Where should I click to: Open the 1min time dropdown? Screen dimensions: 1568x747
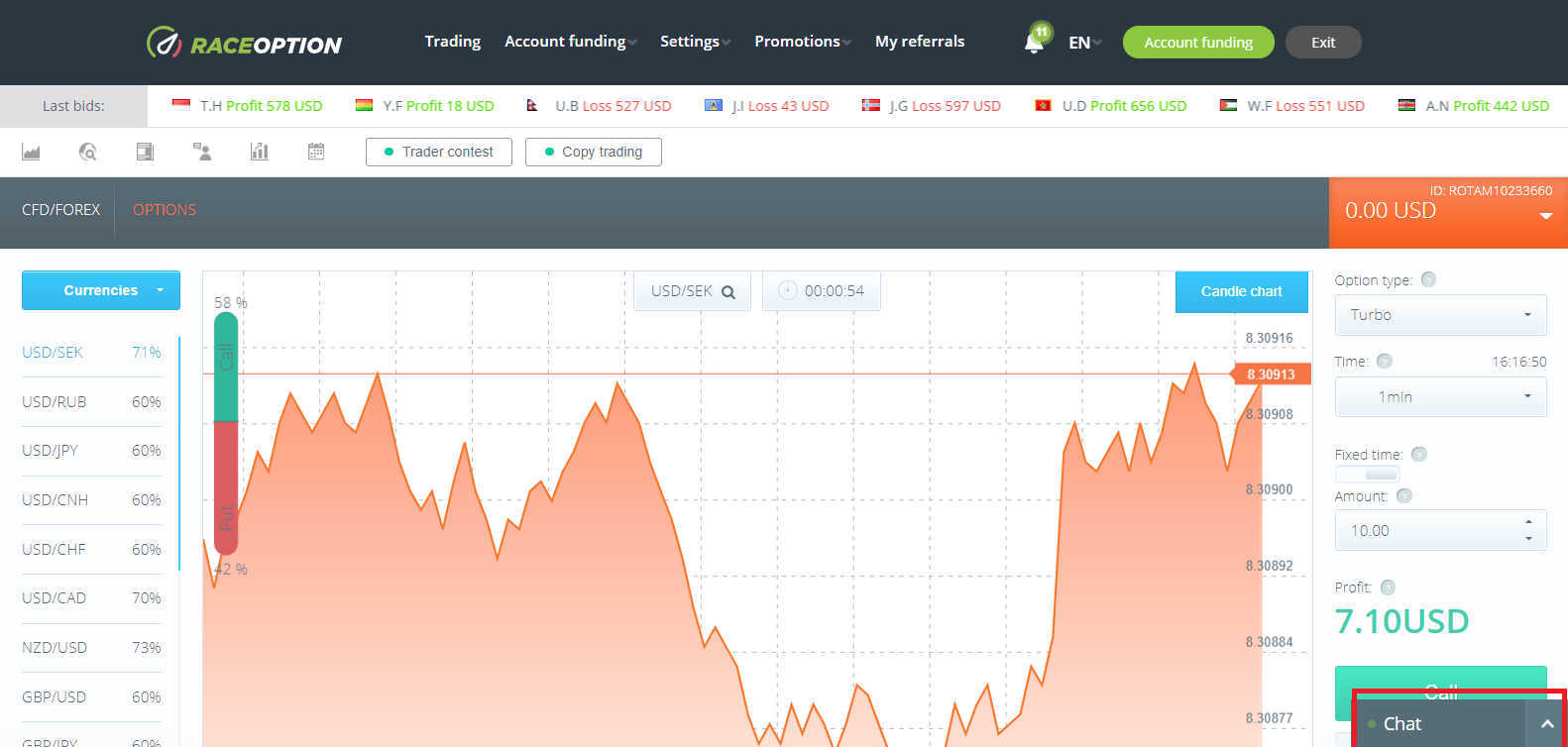(1440, 397)
